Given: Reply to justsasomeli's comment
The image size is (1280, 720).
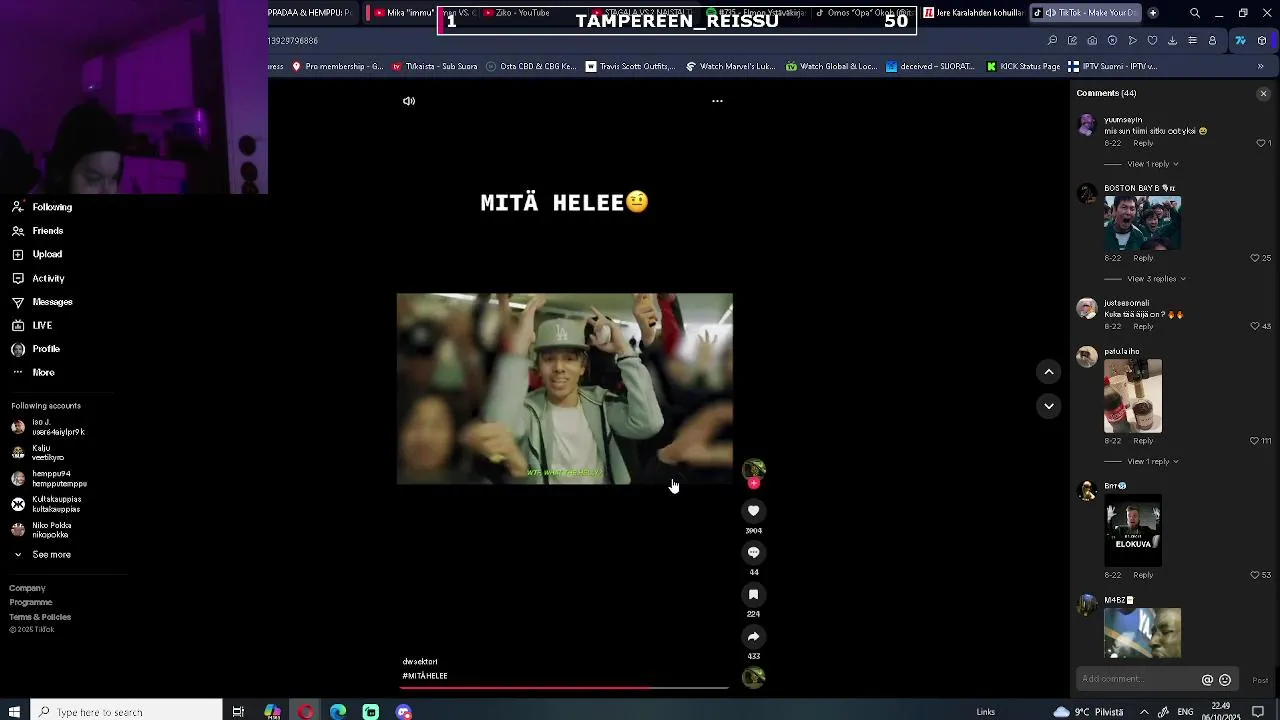Looking at the screenshot, I should (x=1143, y=326).
